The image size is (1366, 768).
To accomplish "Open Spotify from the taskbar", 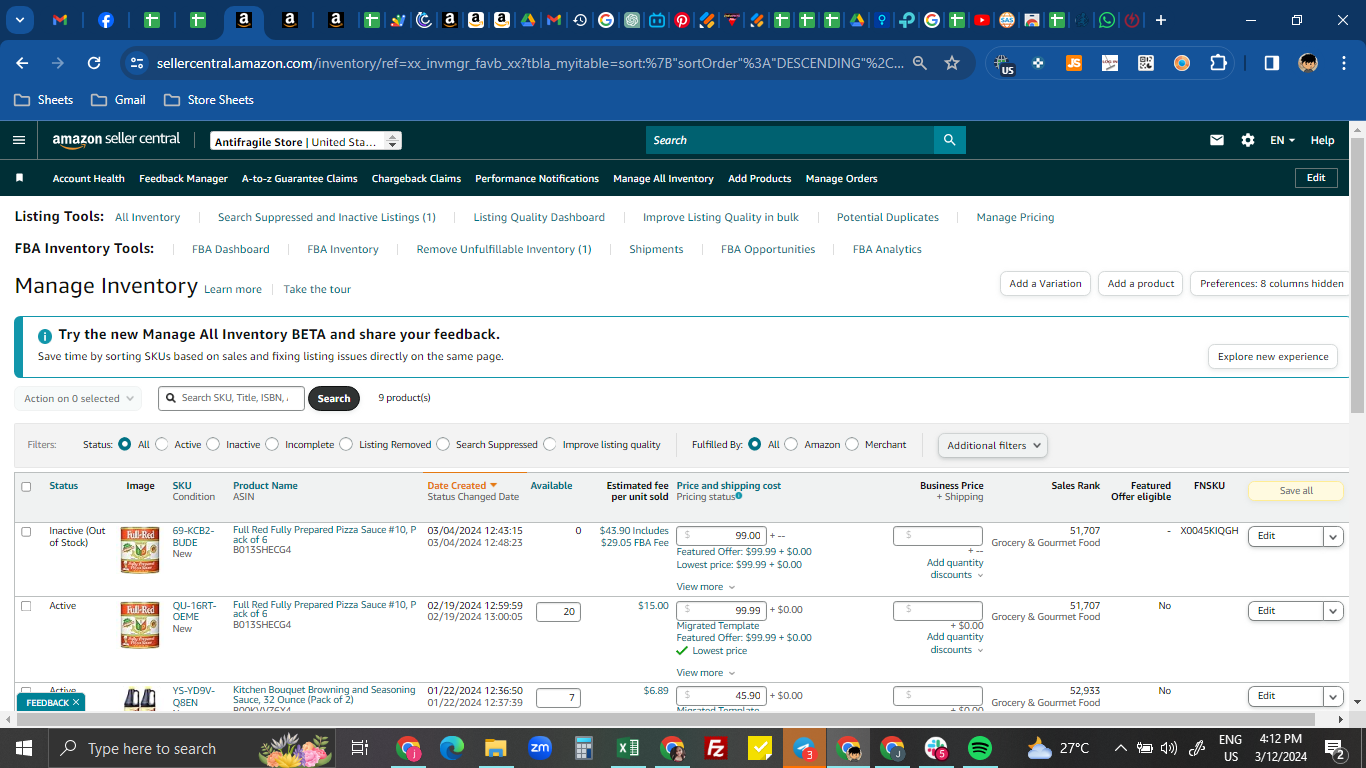I will coord(980,748).
